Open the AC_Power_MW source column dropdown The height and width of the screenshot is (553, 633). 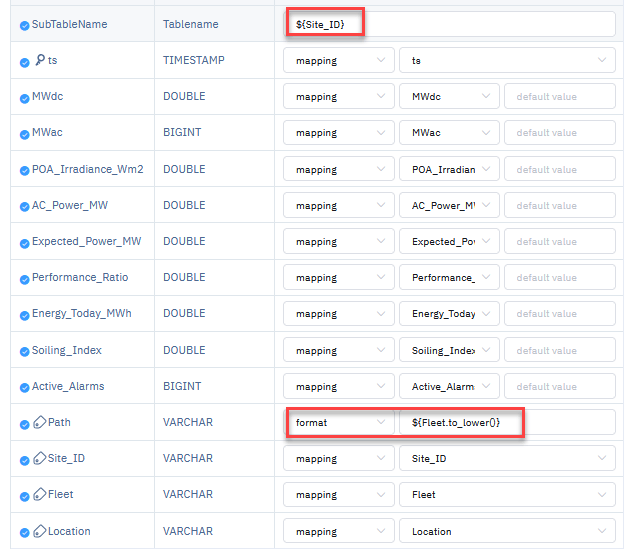[x=448, y=206]
